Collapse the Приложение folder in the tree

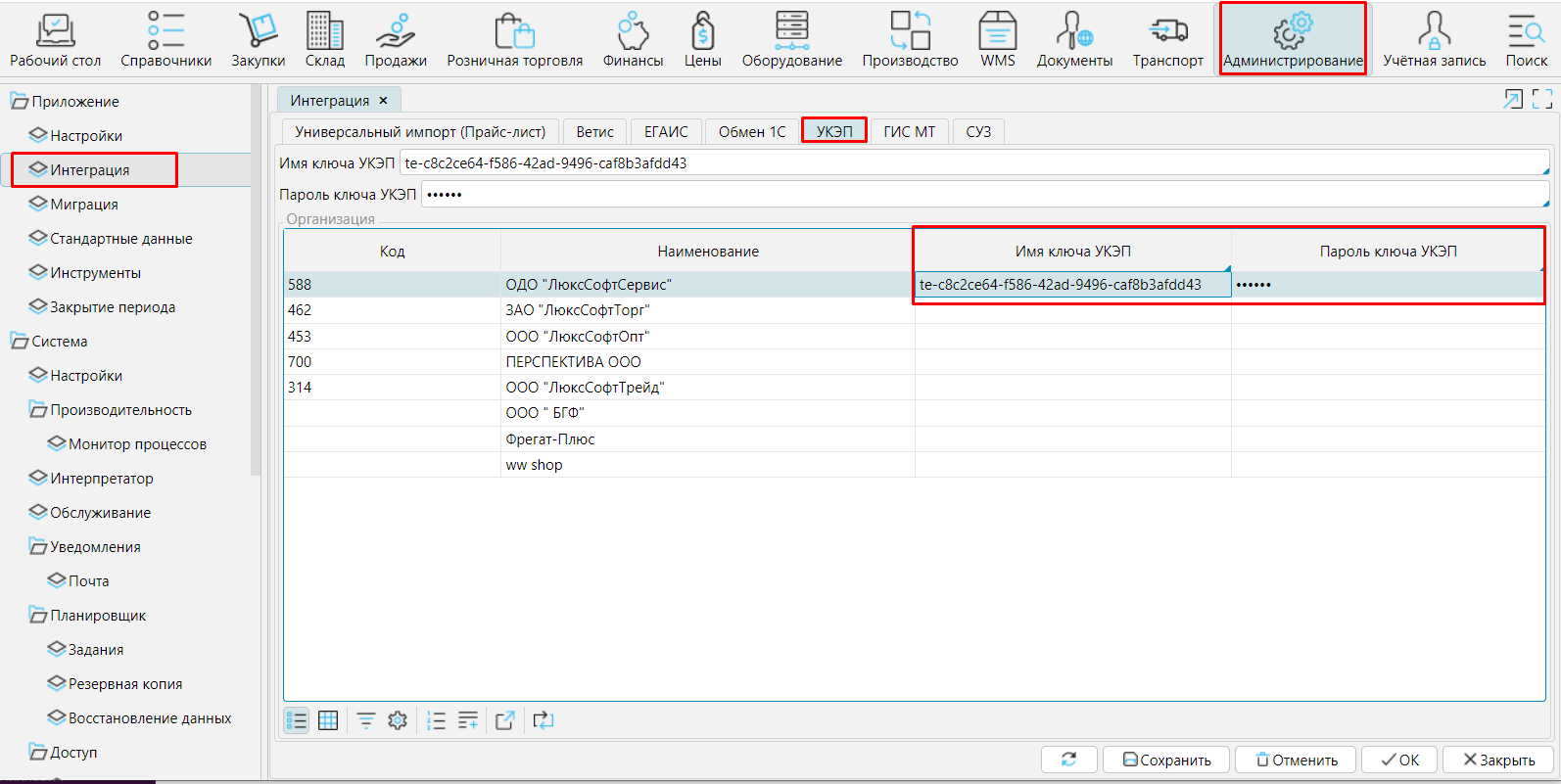click(20, 102)
